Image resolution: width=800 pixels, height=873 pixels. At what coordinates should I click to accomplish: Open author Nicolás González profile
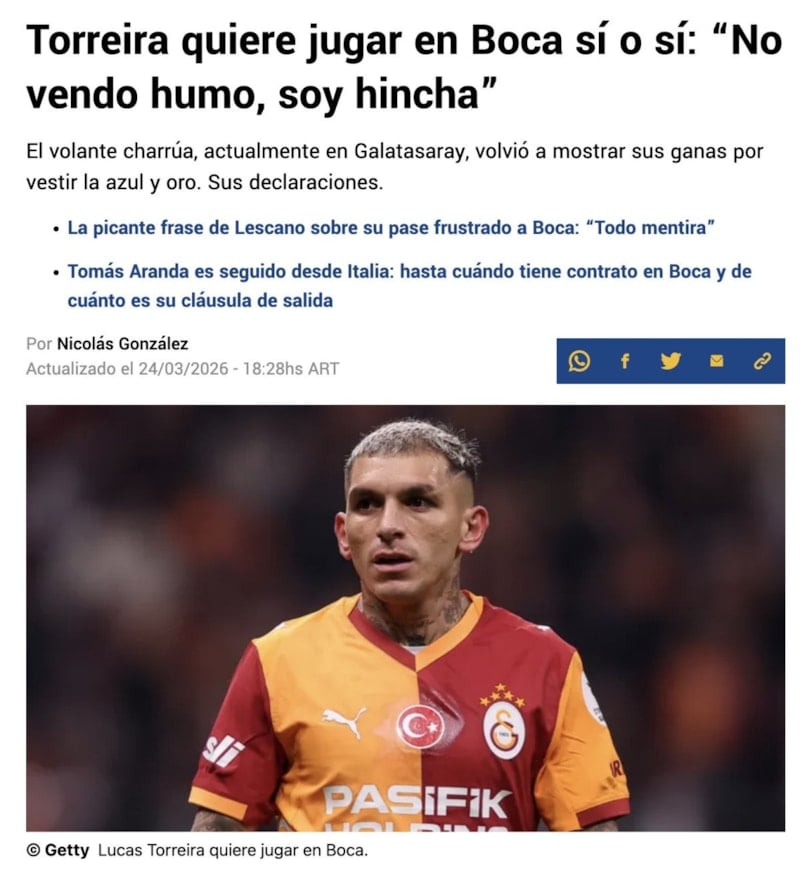[x=122, y=344]
